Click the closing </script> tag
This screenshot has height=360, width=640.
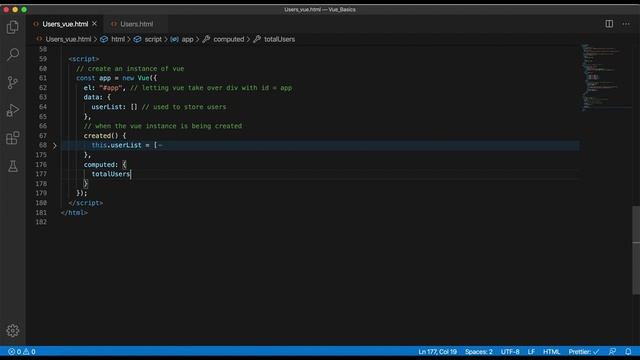click(86, 203)
